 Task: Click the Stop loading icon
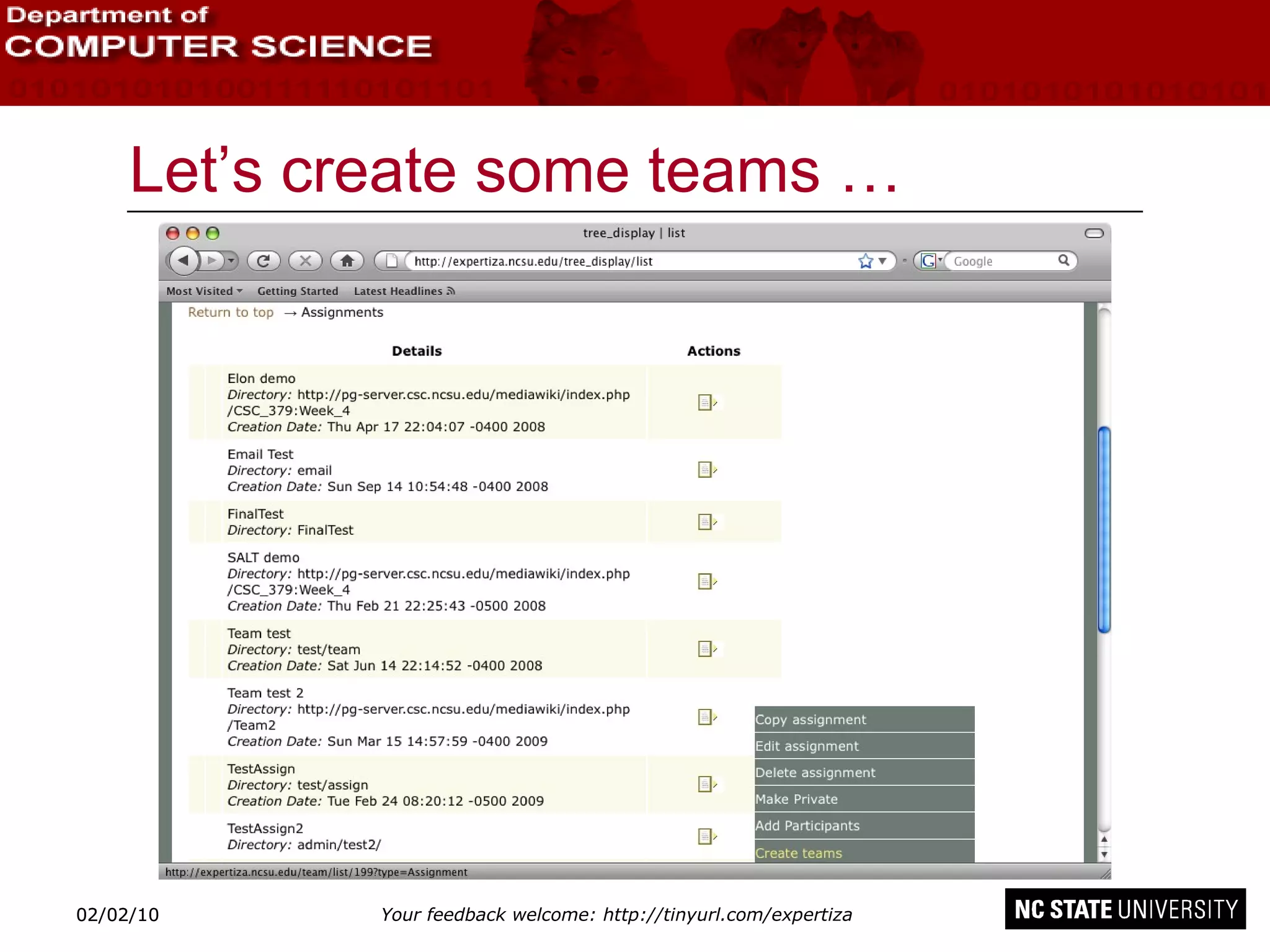(305, 261)
